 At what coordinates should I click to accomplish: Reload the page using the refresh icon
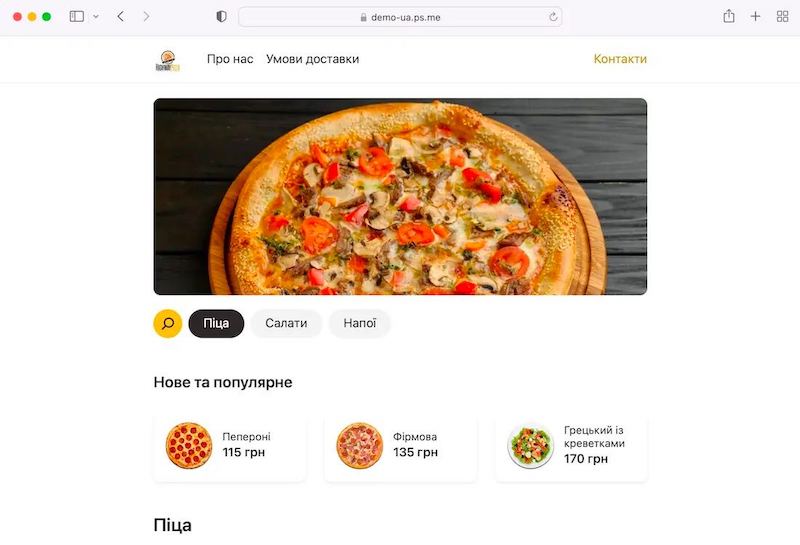coord(553,17)
